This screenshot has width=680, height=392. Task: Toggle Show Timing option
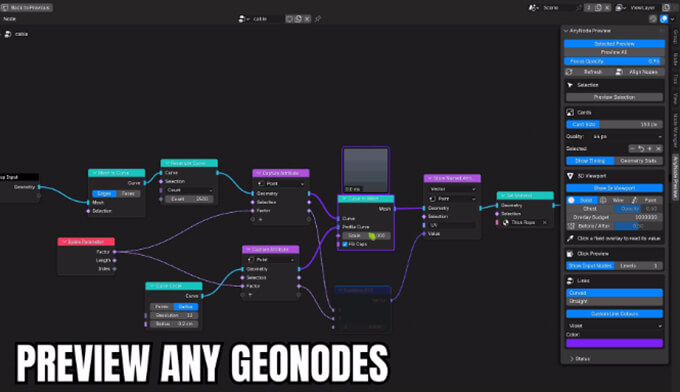coord(590,161)
